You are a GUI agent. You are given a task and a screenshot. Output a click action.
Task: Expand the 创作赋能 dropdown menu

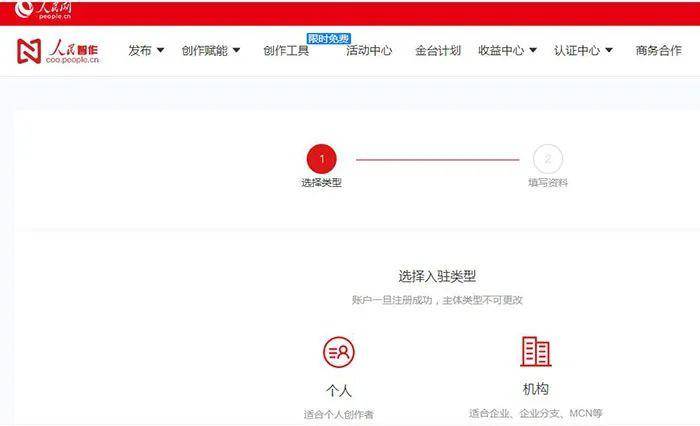(211, 50)
